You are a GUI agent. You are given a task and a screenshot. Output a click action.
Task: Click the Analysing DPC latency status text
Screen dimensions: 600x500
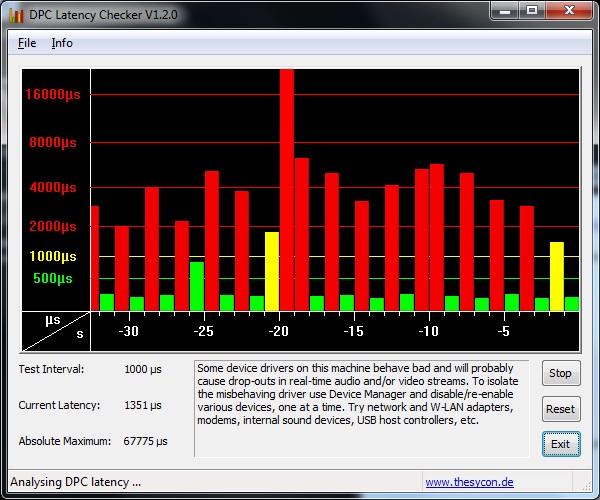[x=75, y=482]
